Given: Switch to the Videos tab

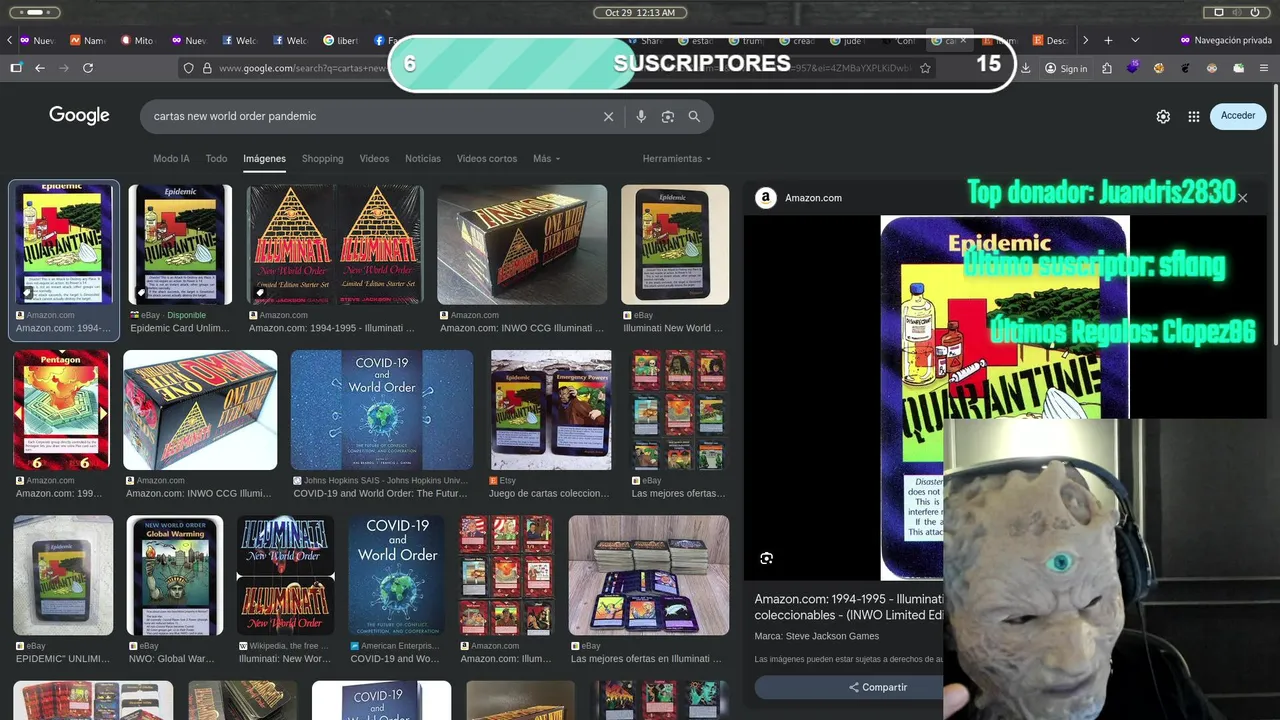Looking at the screenshot, I should pyautogui.click(x=374, y=158).
